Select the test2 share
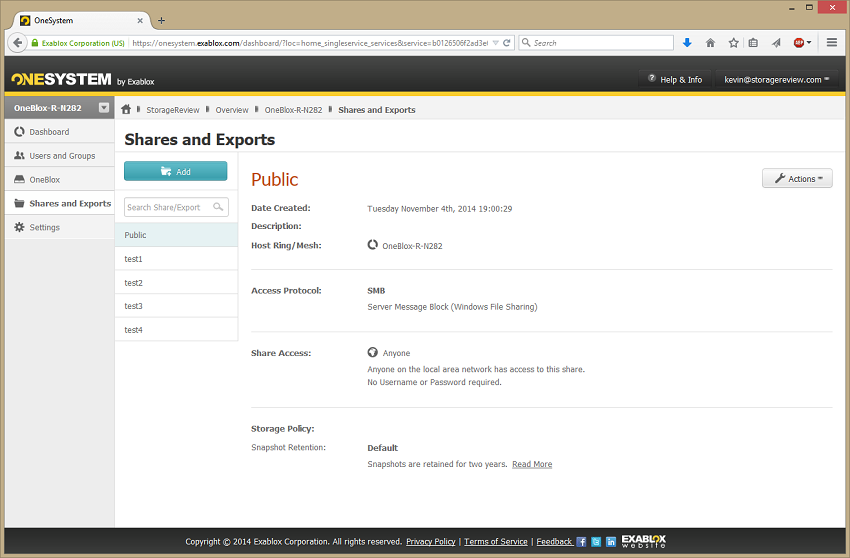Screen dimensions: 850x558 click(x=176, y=283)
